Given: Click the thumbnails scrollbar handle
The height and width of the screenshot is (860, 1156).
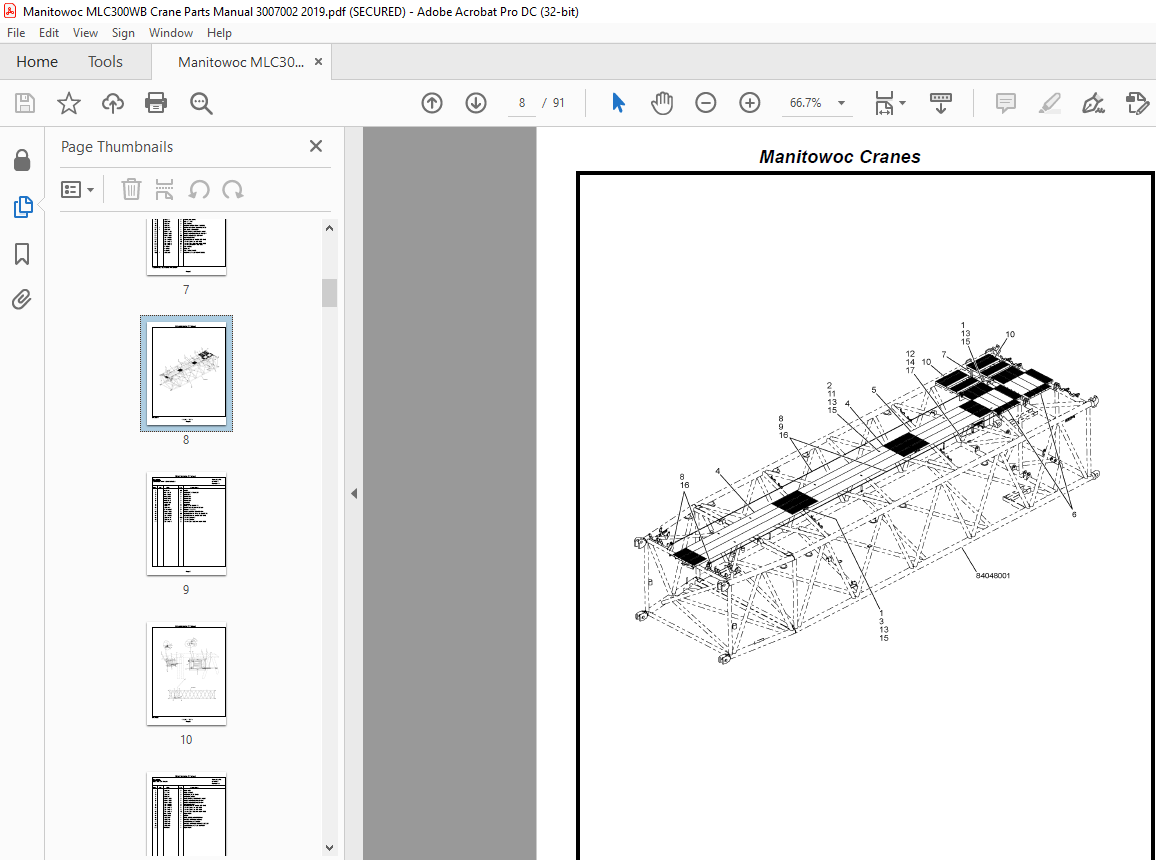Looking at the screenshot, I should point(330,293).
